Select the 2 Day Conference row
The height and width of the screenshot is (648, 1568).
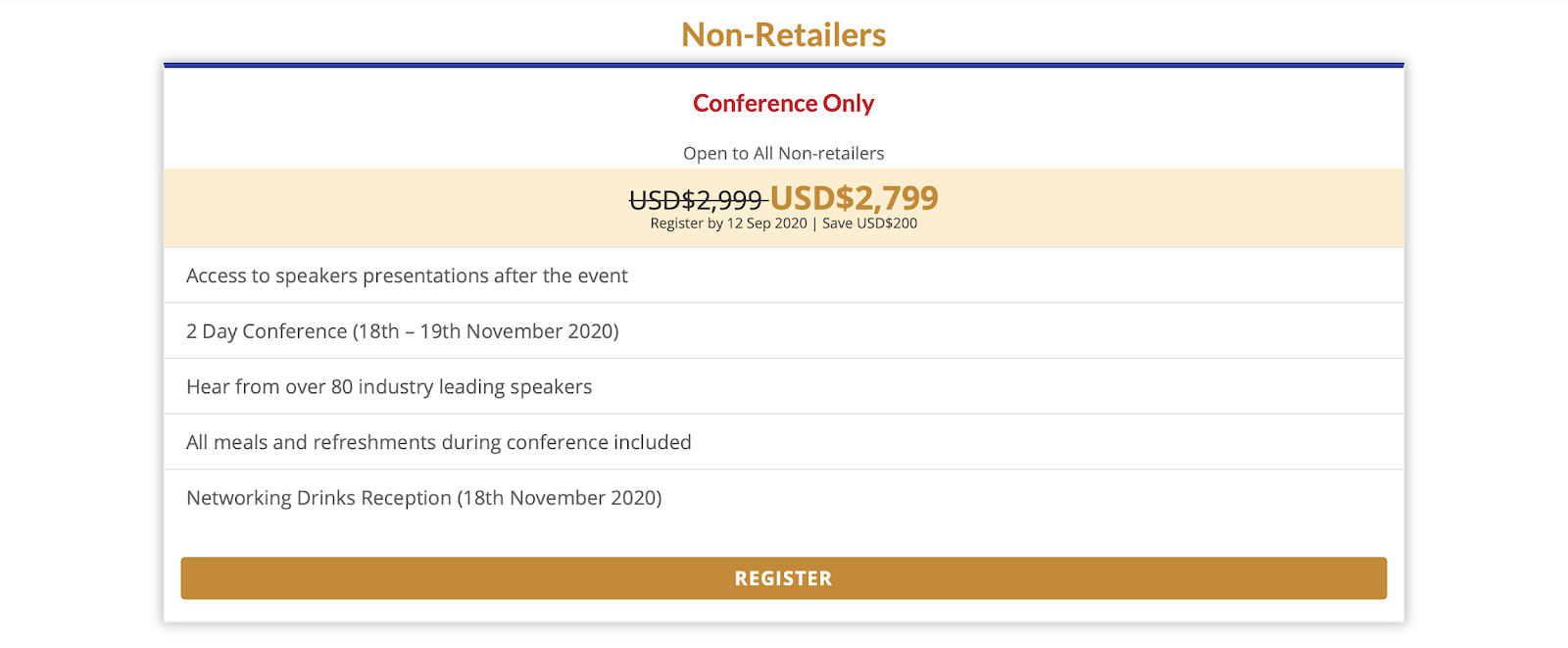point(783,331)
